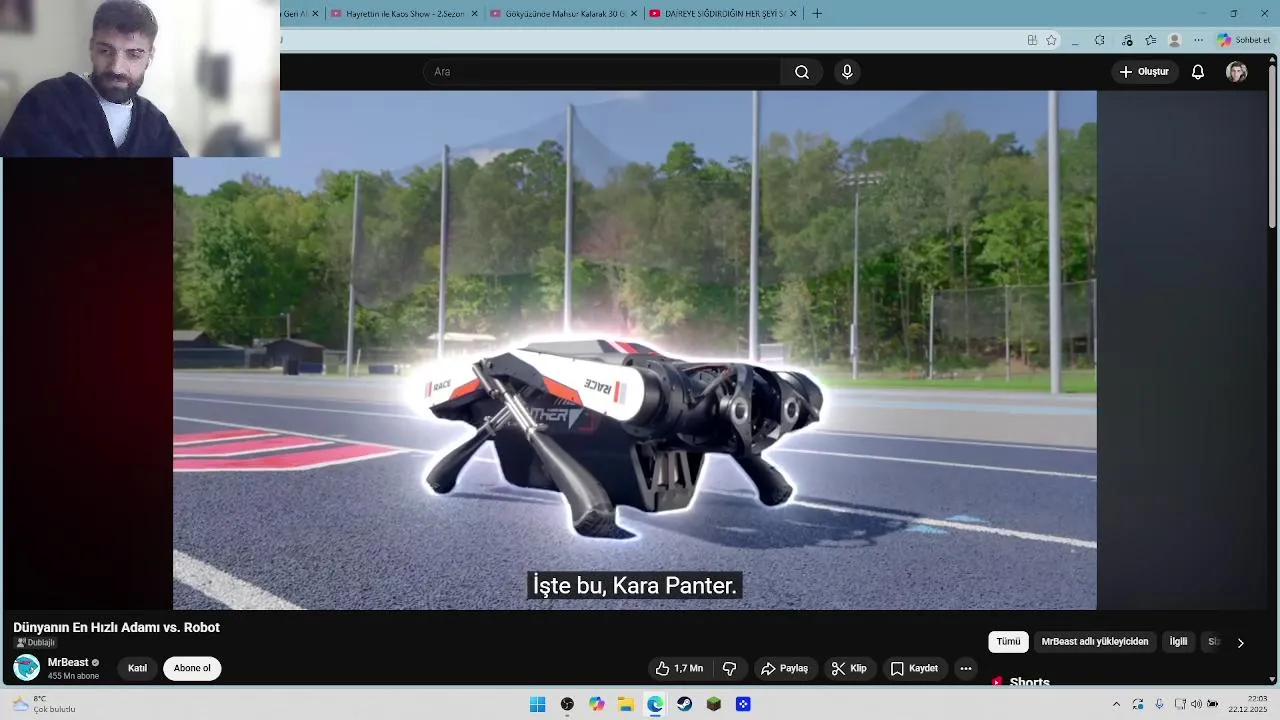
Task: Close the DAİREYE SIĞDIRDIĞIN tab
Action: point(793,14)
